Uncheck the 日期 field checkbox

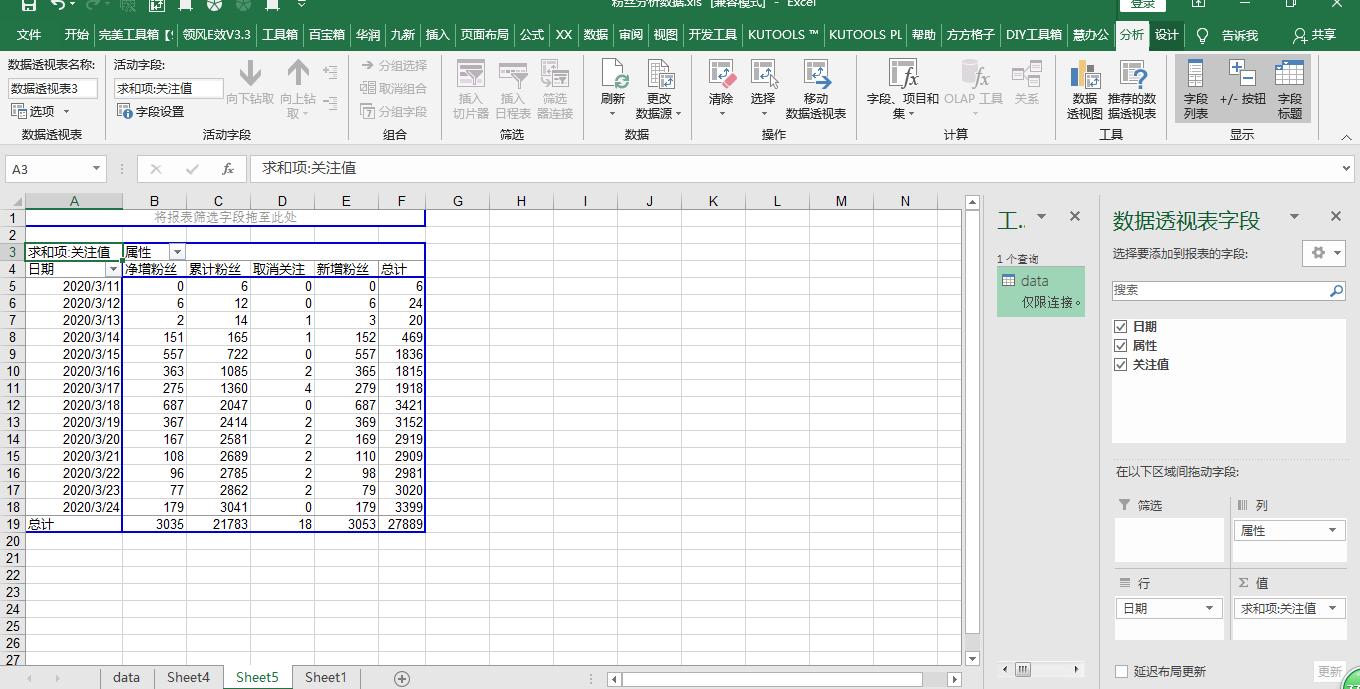coord(1121,326)
